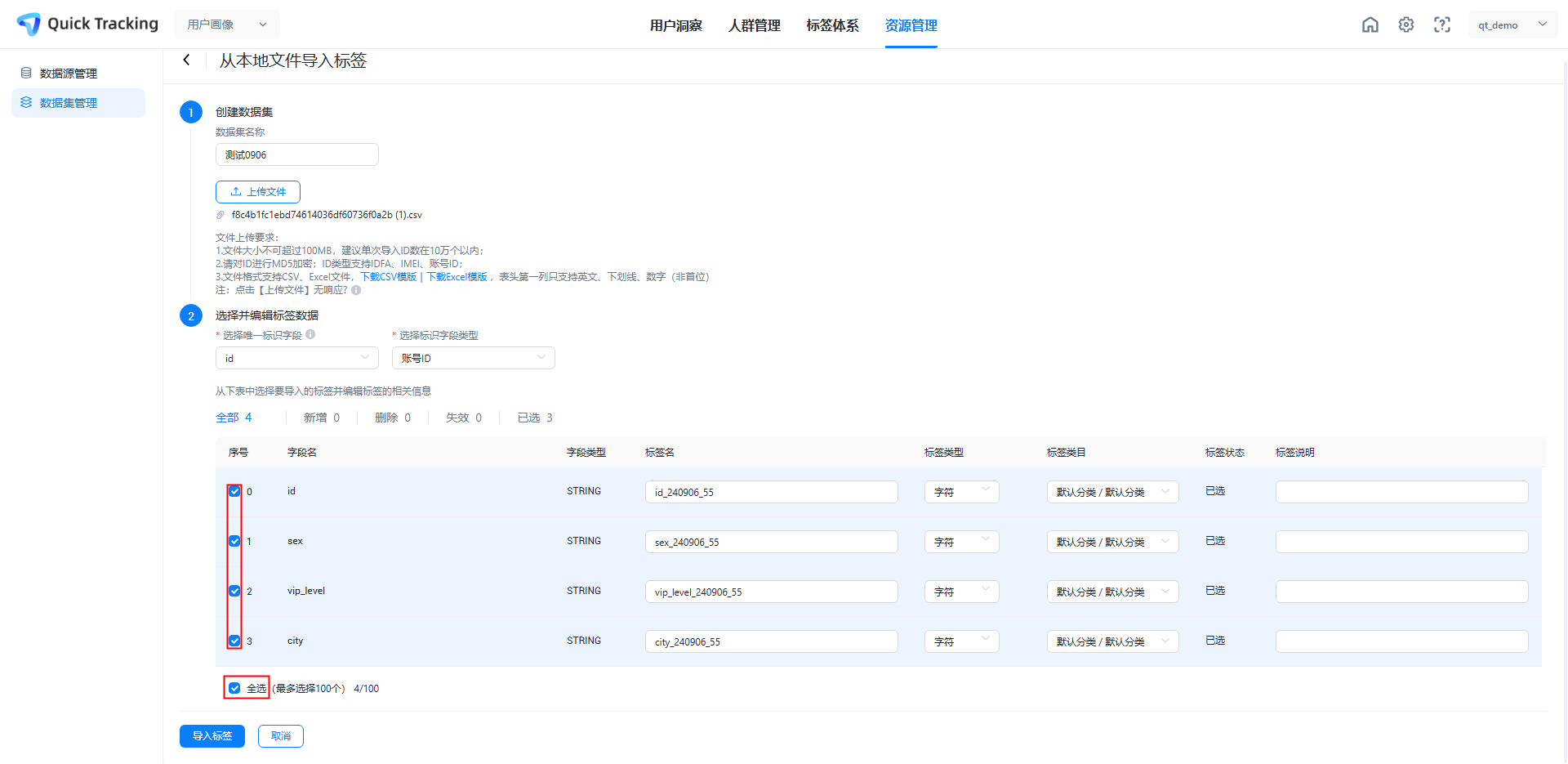This screenshot has height=764, width=1568.
Task: Filter the table by 已选 3
Action: [535, 418]
